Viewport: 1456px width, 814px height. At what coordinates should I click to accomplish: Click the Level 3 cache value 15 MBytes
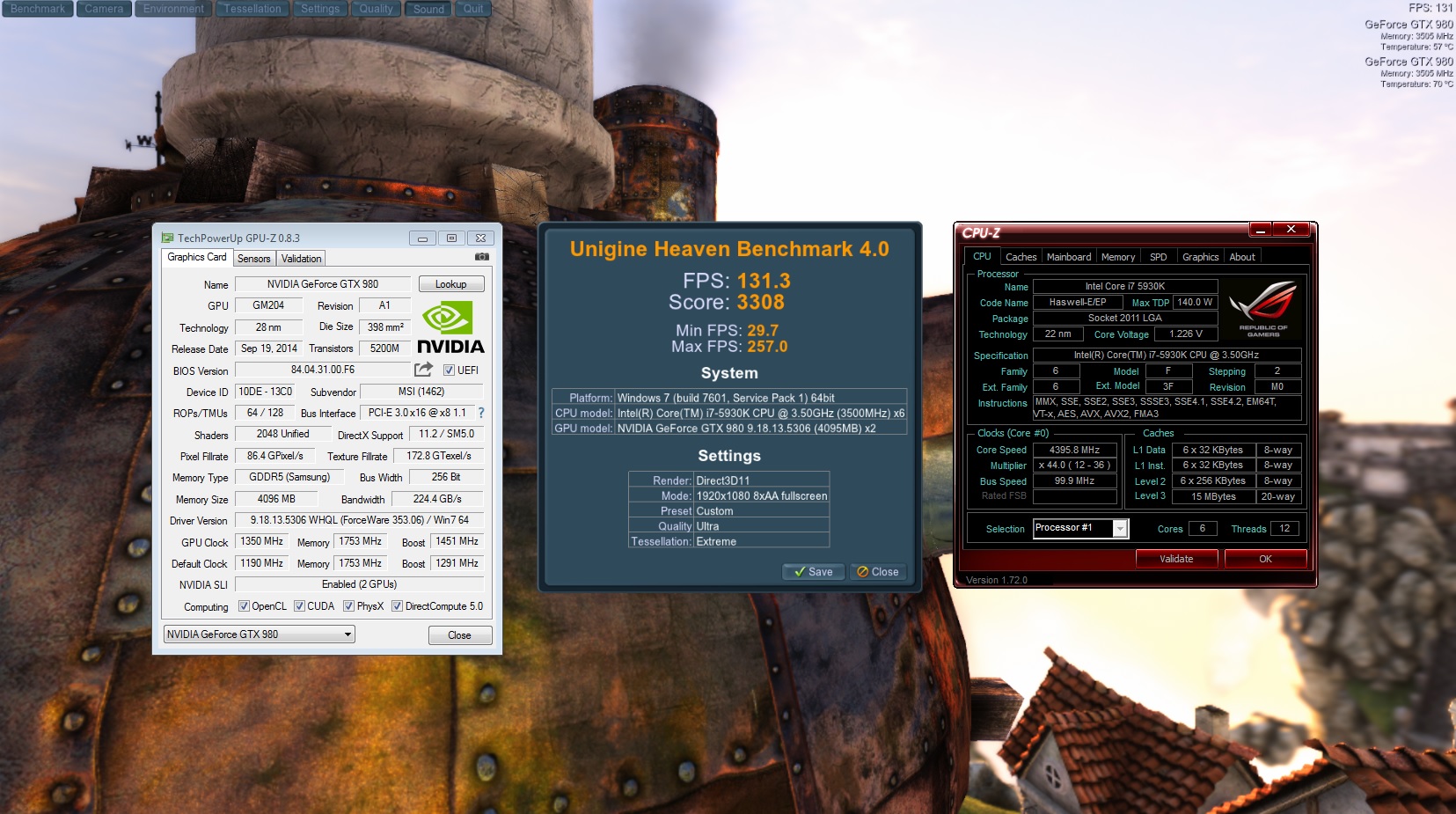tap(1213, 496)
